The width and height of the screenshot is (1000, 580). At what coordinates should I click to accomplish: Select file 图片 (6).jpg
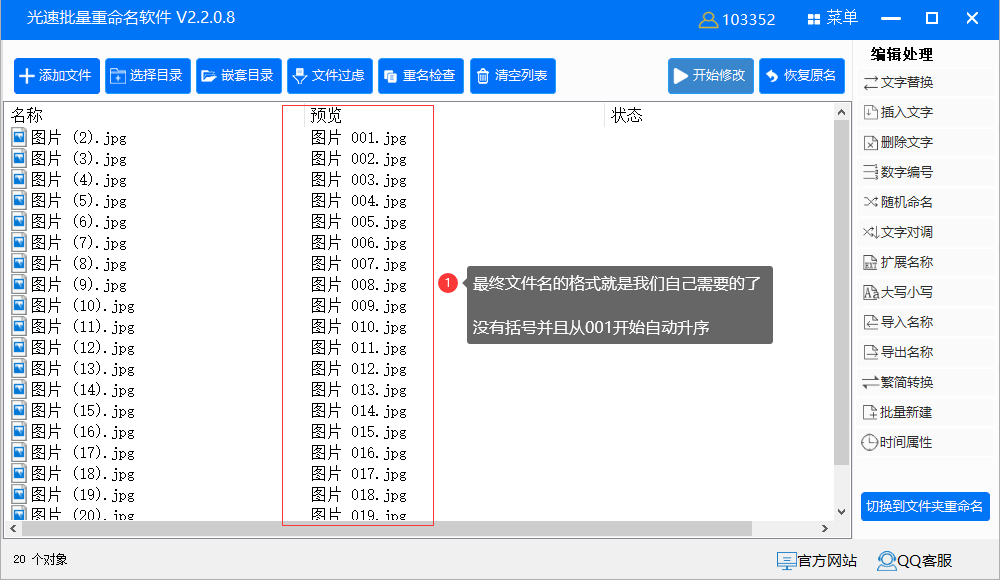(x=69, y=222)
